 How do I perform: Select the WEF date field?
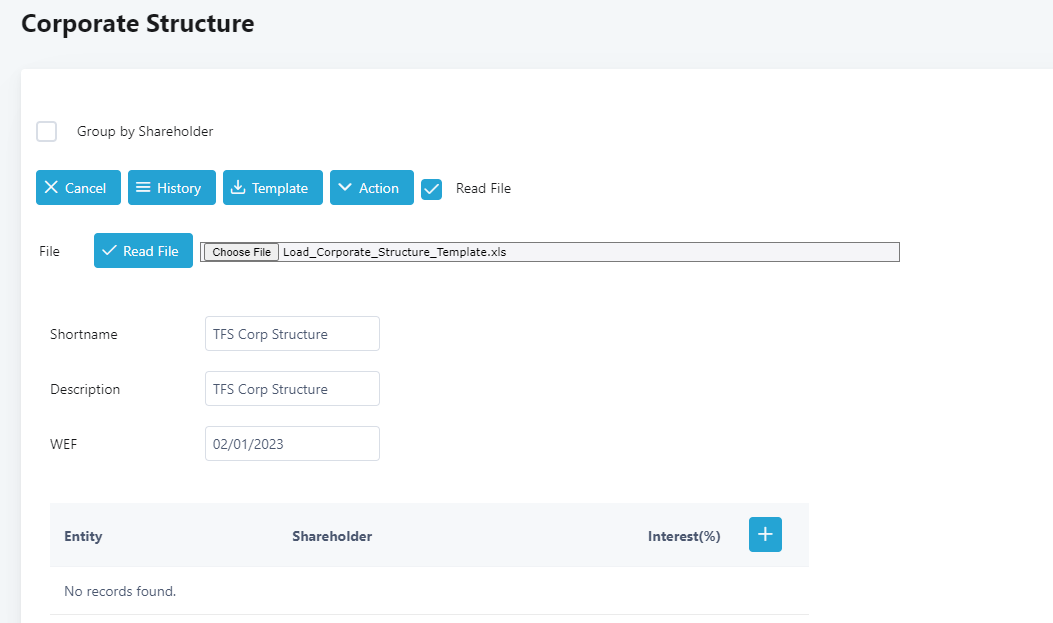(x=292, y=444)
